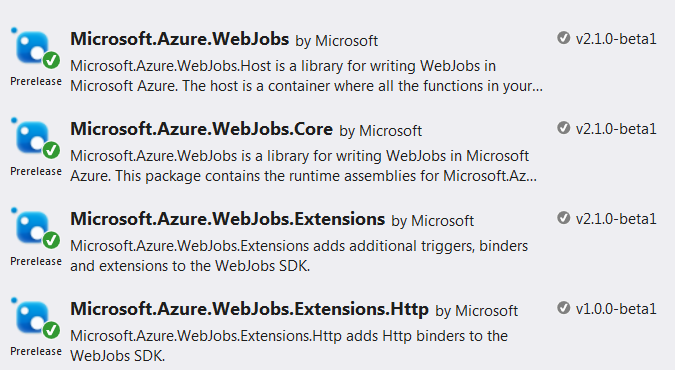Click installed checkmark icon beside WebJobs.Extensions version
Image resolution: width=675 pixels, height=370 pixels.
click(563, 218)
